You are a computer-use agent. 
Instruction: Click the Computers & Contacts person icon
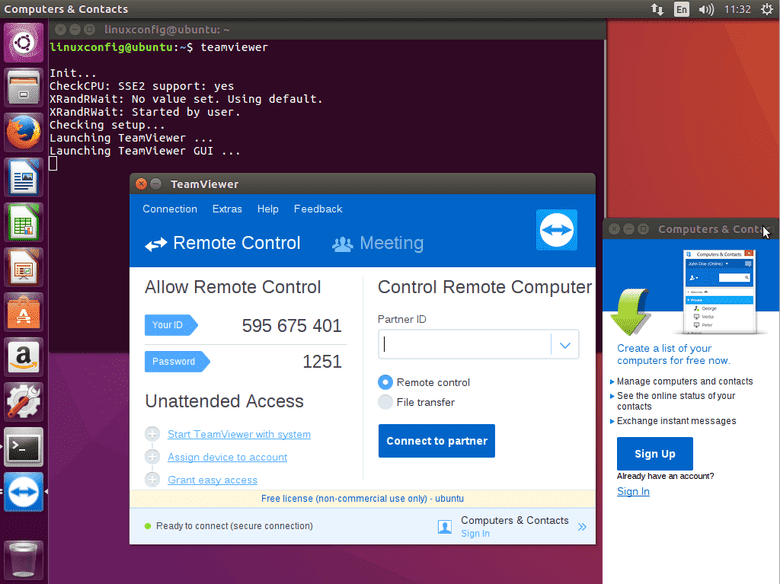(x=445, y=527)
